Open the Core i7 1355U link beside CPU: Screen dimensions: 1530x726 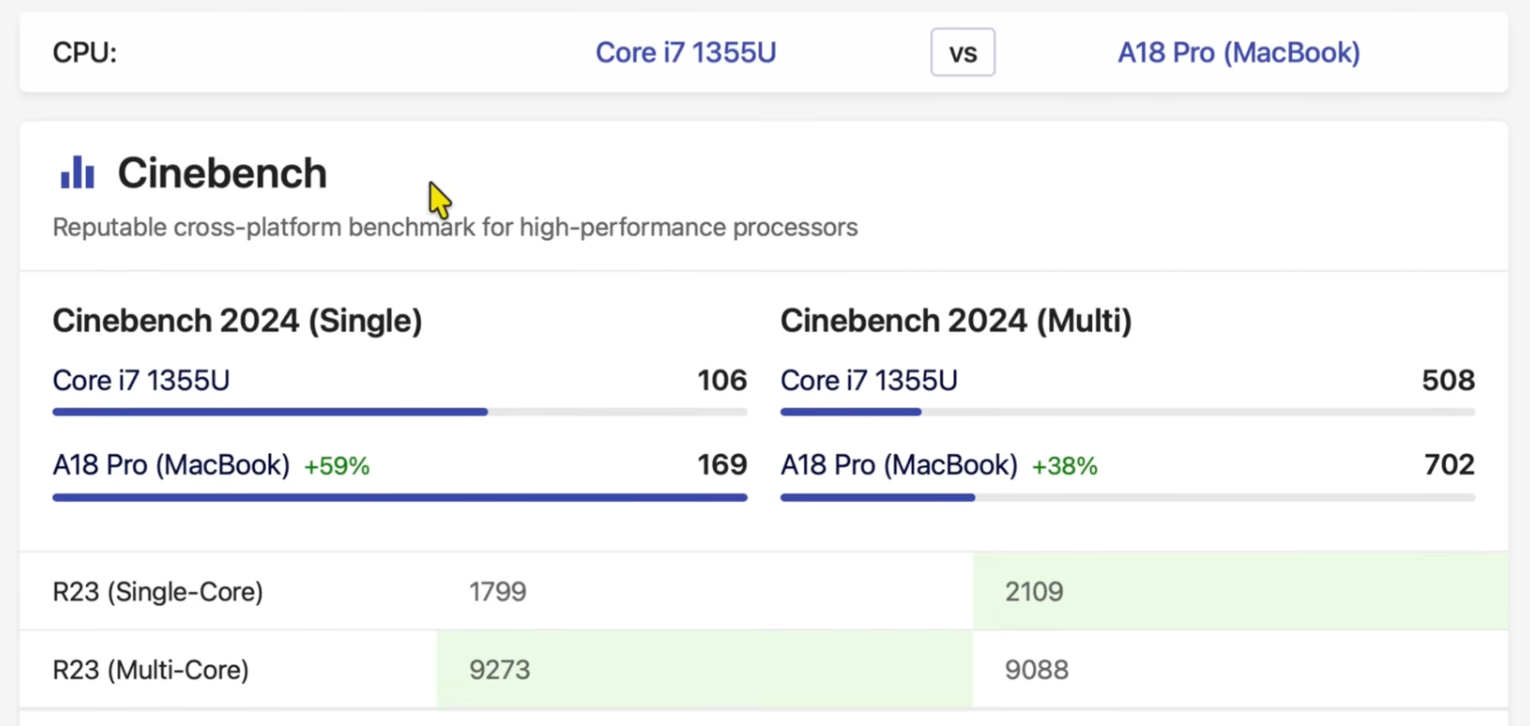coord(686,52)
